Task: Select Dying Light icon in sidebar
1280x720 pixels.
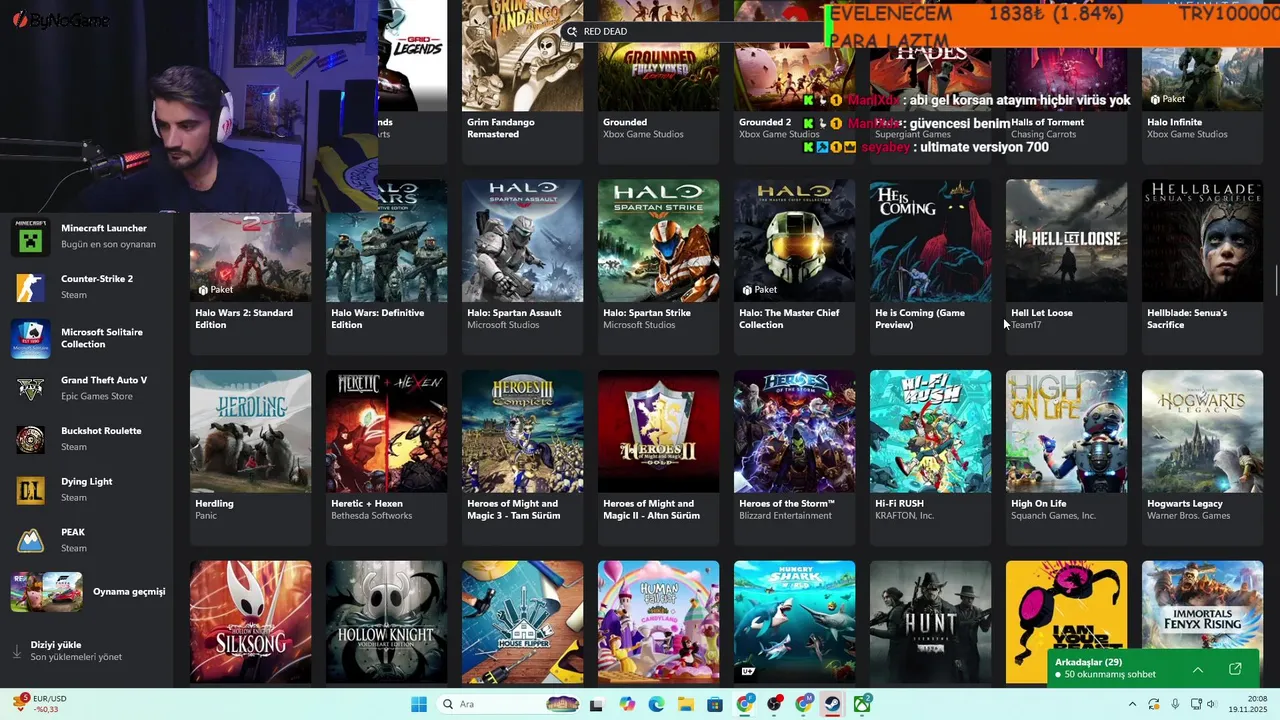Action: (30, 490)
